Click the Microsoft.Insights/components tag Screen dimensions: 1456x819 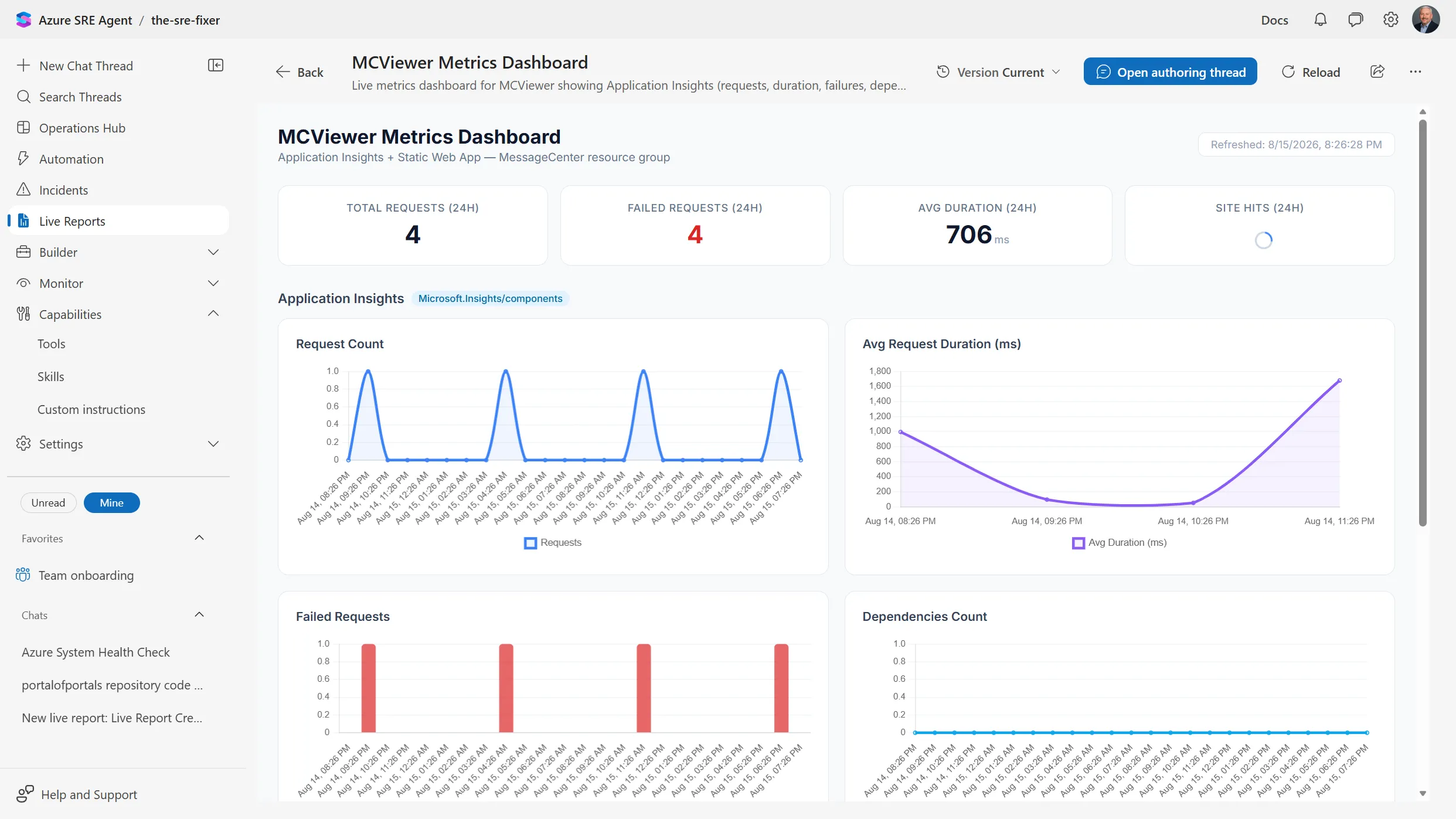pos(490,298)
